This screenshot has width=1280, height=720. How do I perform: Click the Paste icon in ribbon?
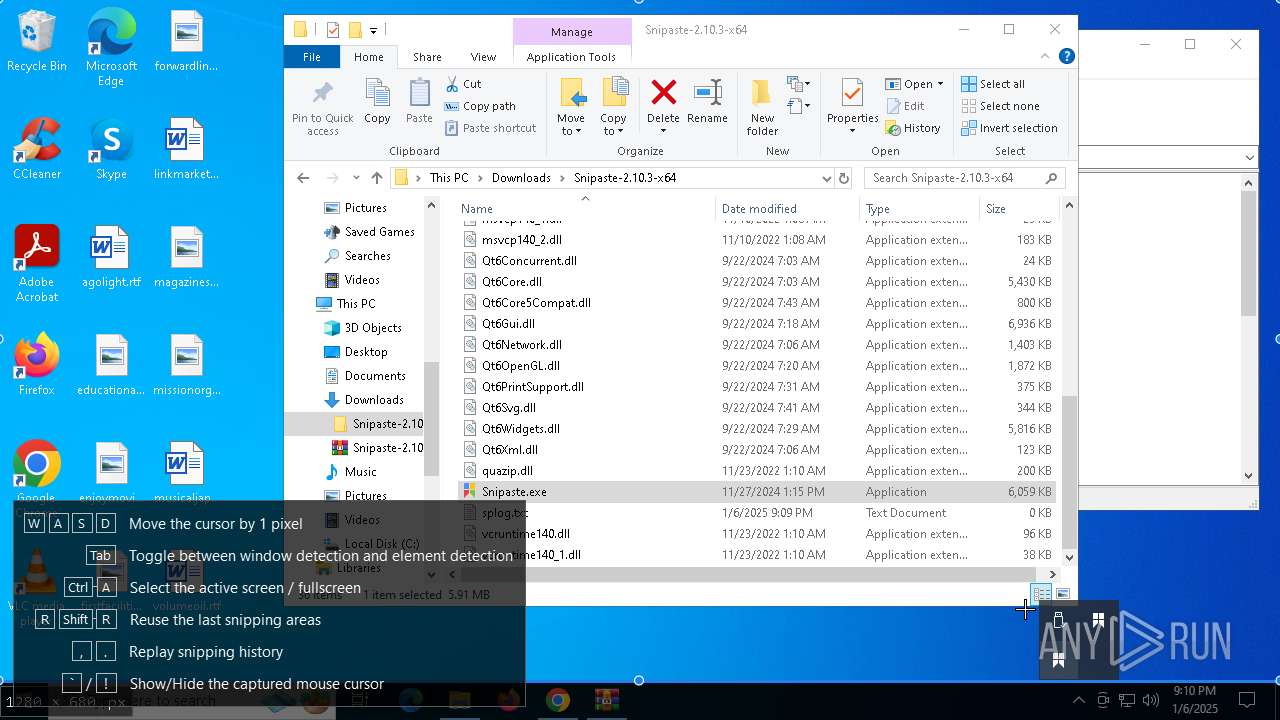[x=419, y=102]
